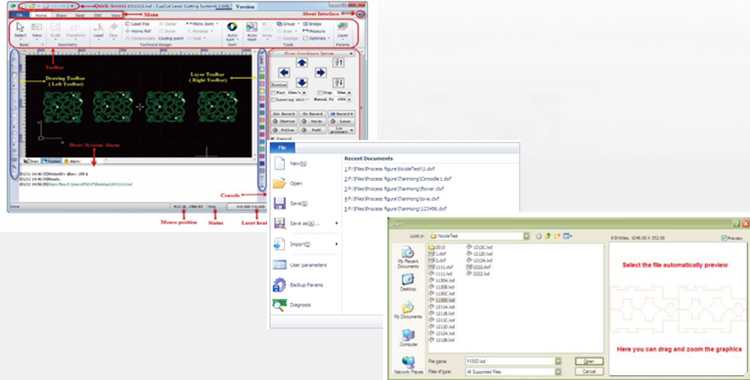Click create new folder icon in Open dialog
This screenshot has width=750, height=380.
(x=557, y=236)
